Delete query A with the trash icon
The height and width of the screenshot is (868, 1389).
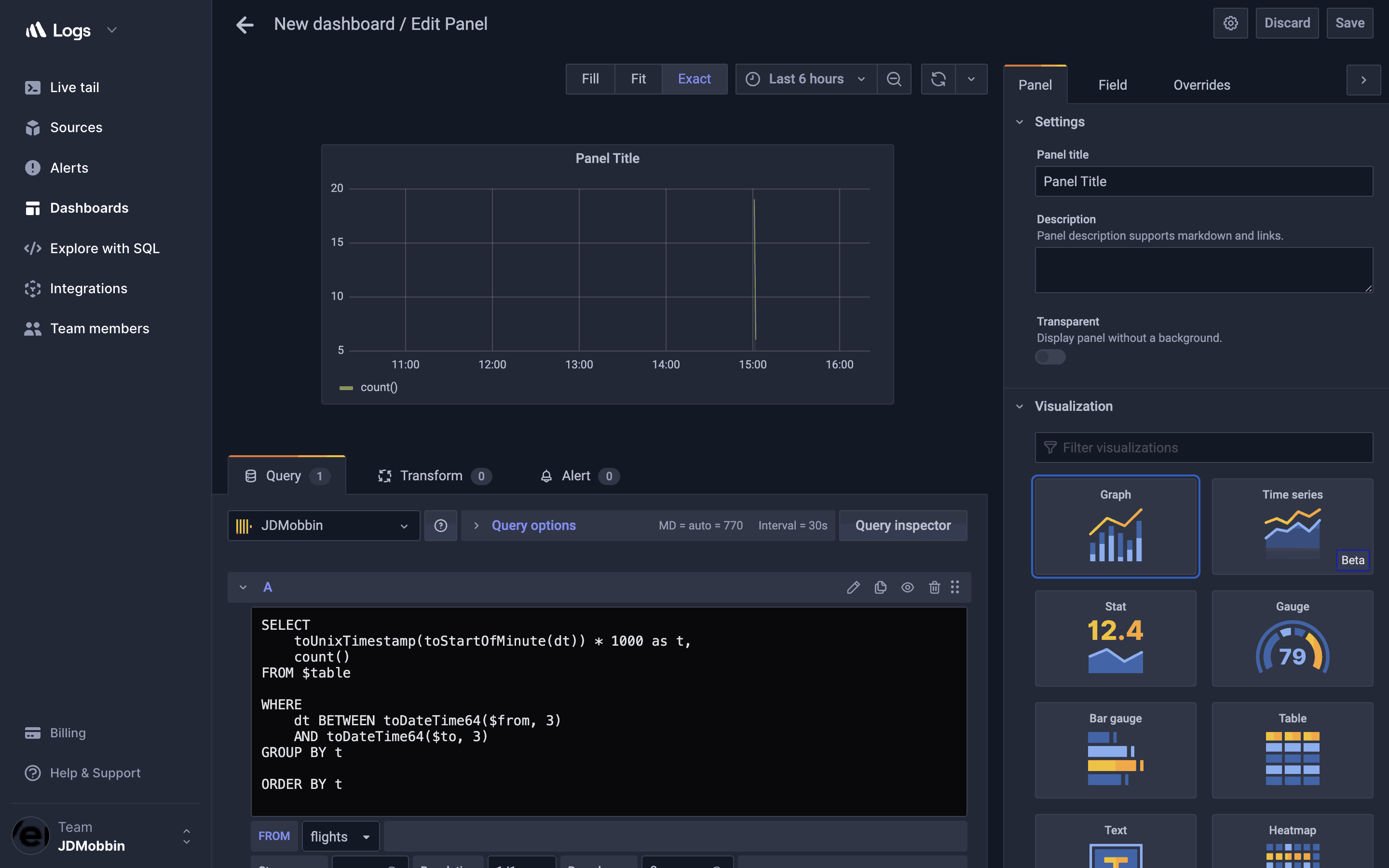coord(934,587)
